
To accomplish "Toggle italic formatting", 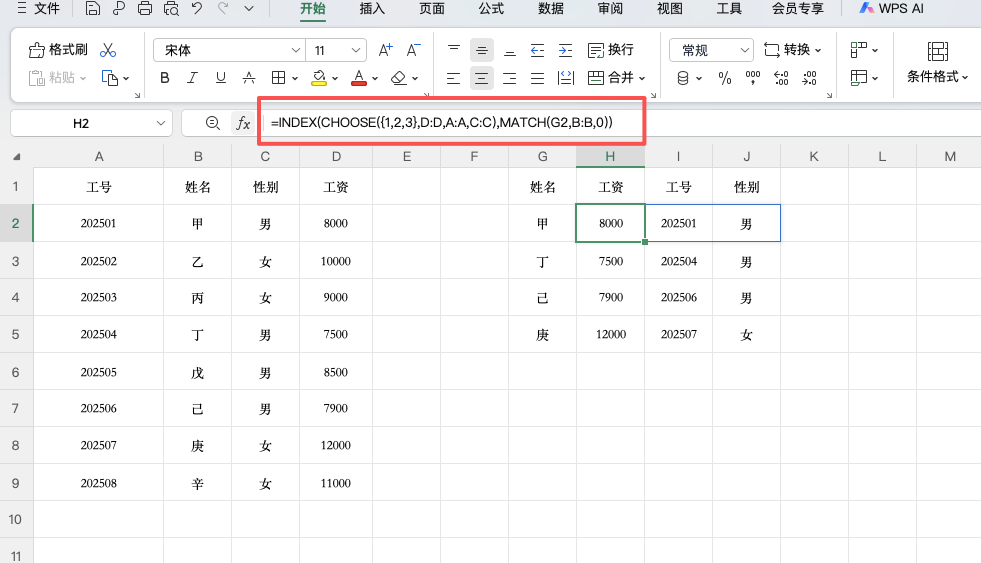I will click(x=193, y=78).
